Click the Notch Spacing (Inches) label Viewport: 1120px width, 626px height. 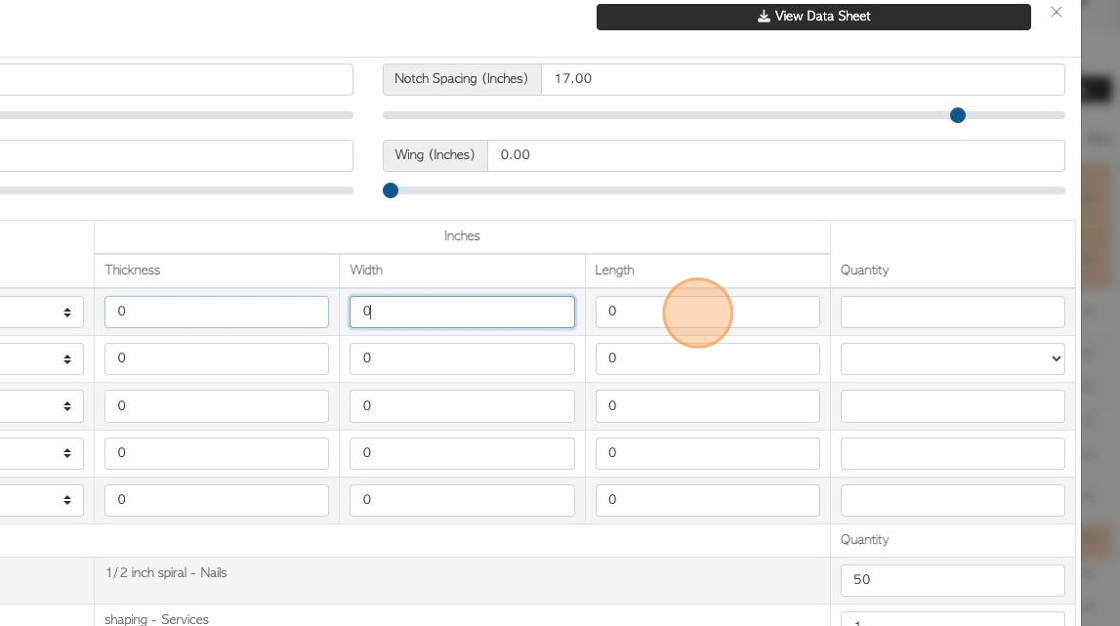point(461,79)
